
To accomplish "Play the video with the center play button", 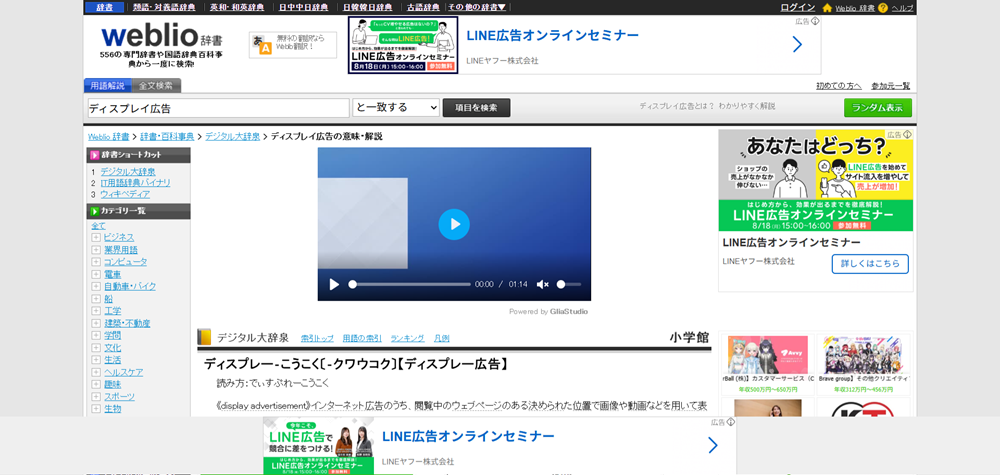I will tap(454, 224).
